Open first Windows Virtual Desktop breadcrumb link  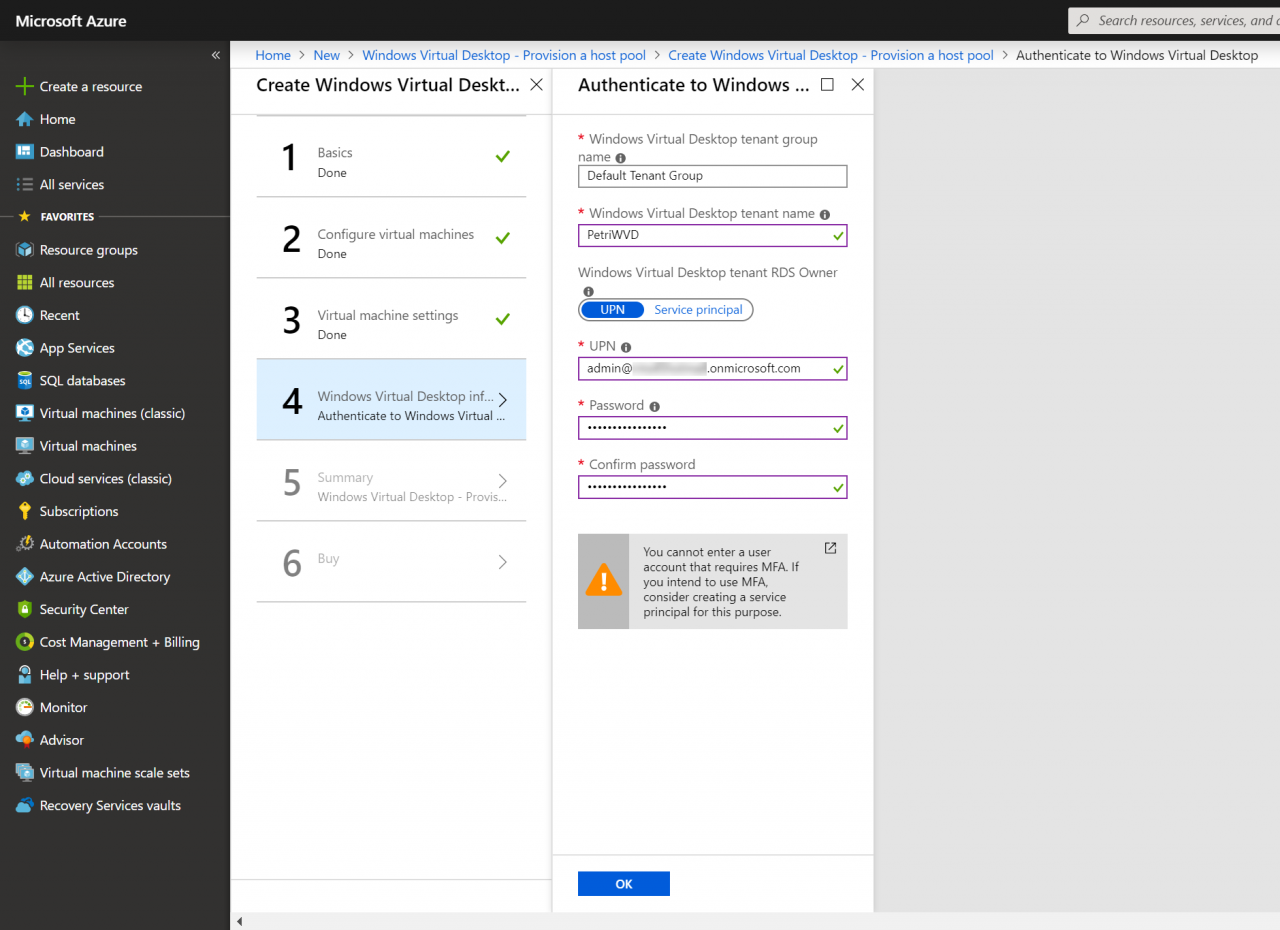(x=504, y=56)
